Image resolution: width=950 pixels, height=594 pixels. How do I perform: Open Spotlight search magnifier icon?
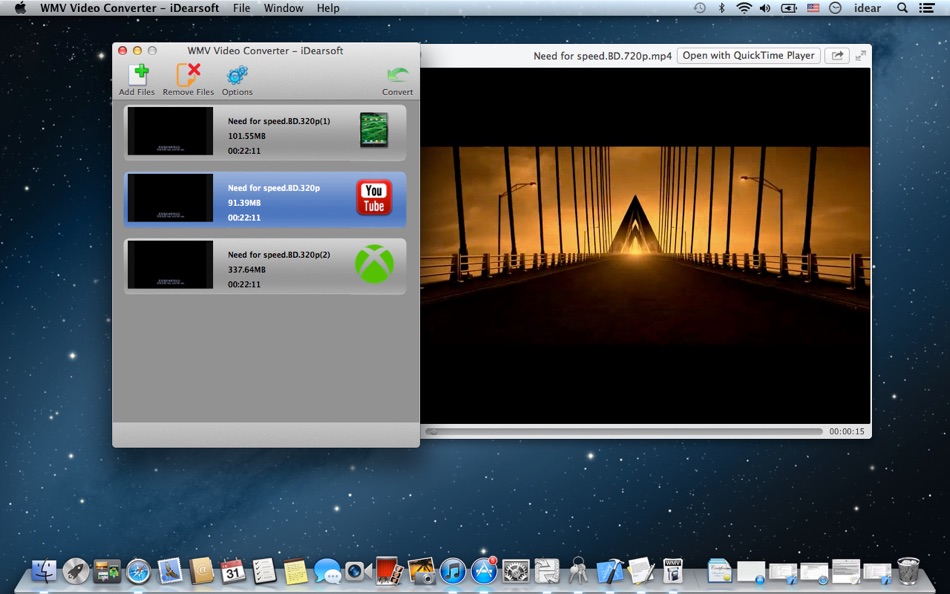click(903, 8)
